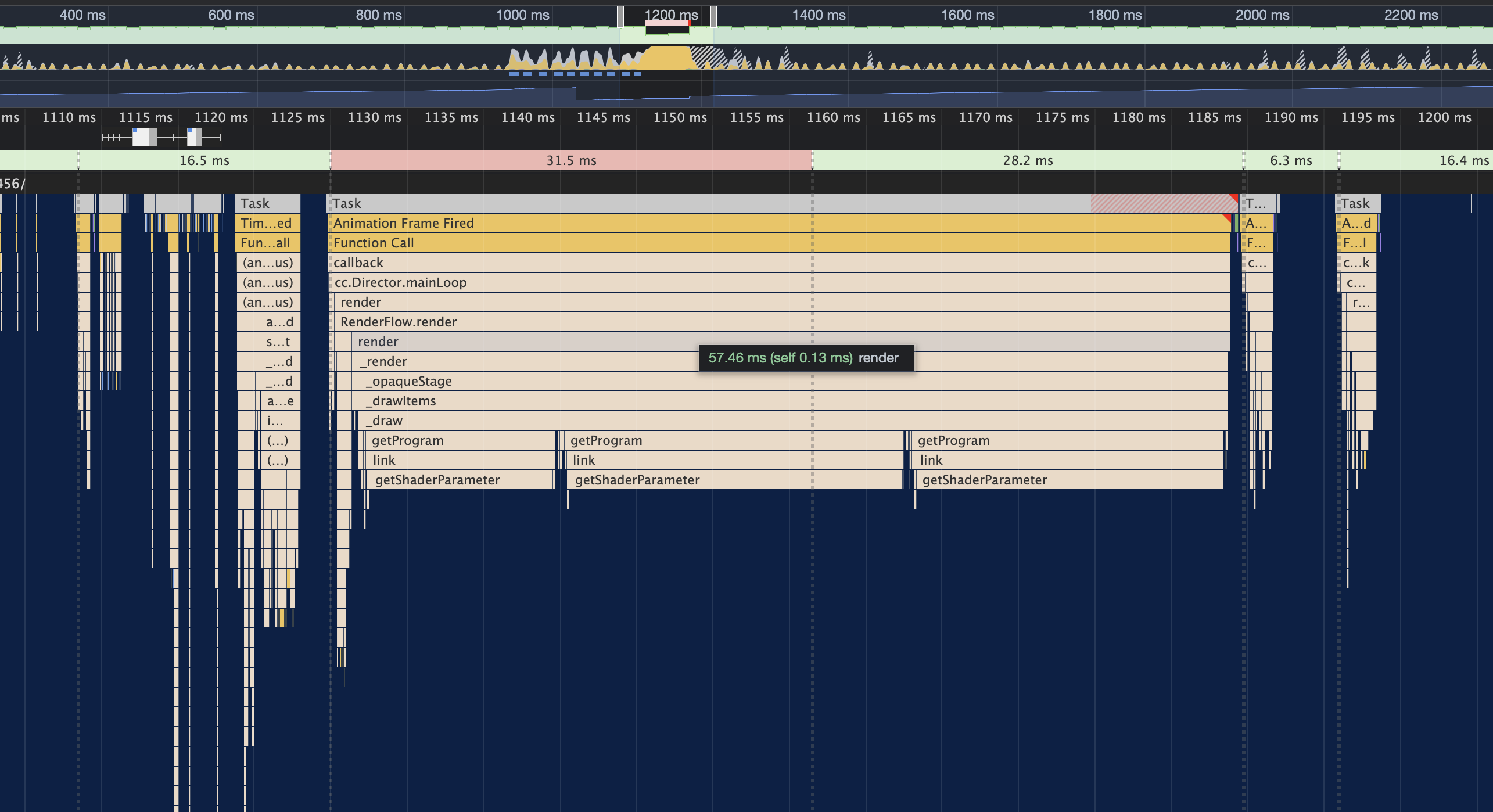Click the right overview window resize handle
Image resolution: width=1493 pixels, height=812 pixels.
[713, 16]
